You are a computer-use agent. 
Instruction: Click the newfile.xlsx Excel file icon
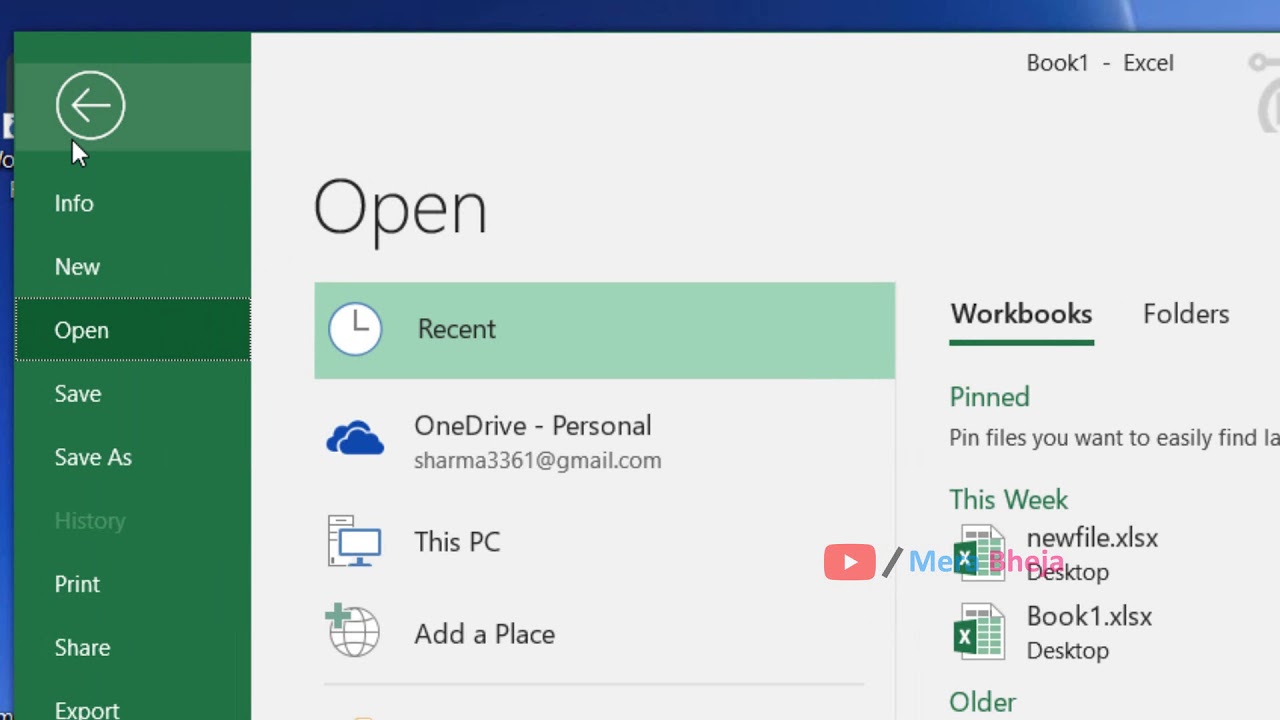coord(979,553)
